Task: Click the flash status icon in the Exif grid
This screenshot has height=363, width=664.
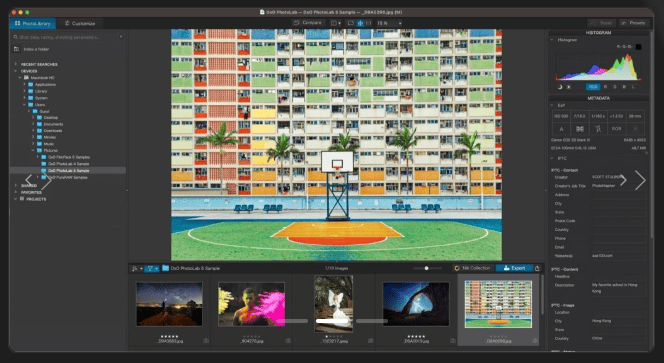Action: (x=598, y=129)
